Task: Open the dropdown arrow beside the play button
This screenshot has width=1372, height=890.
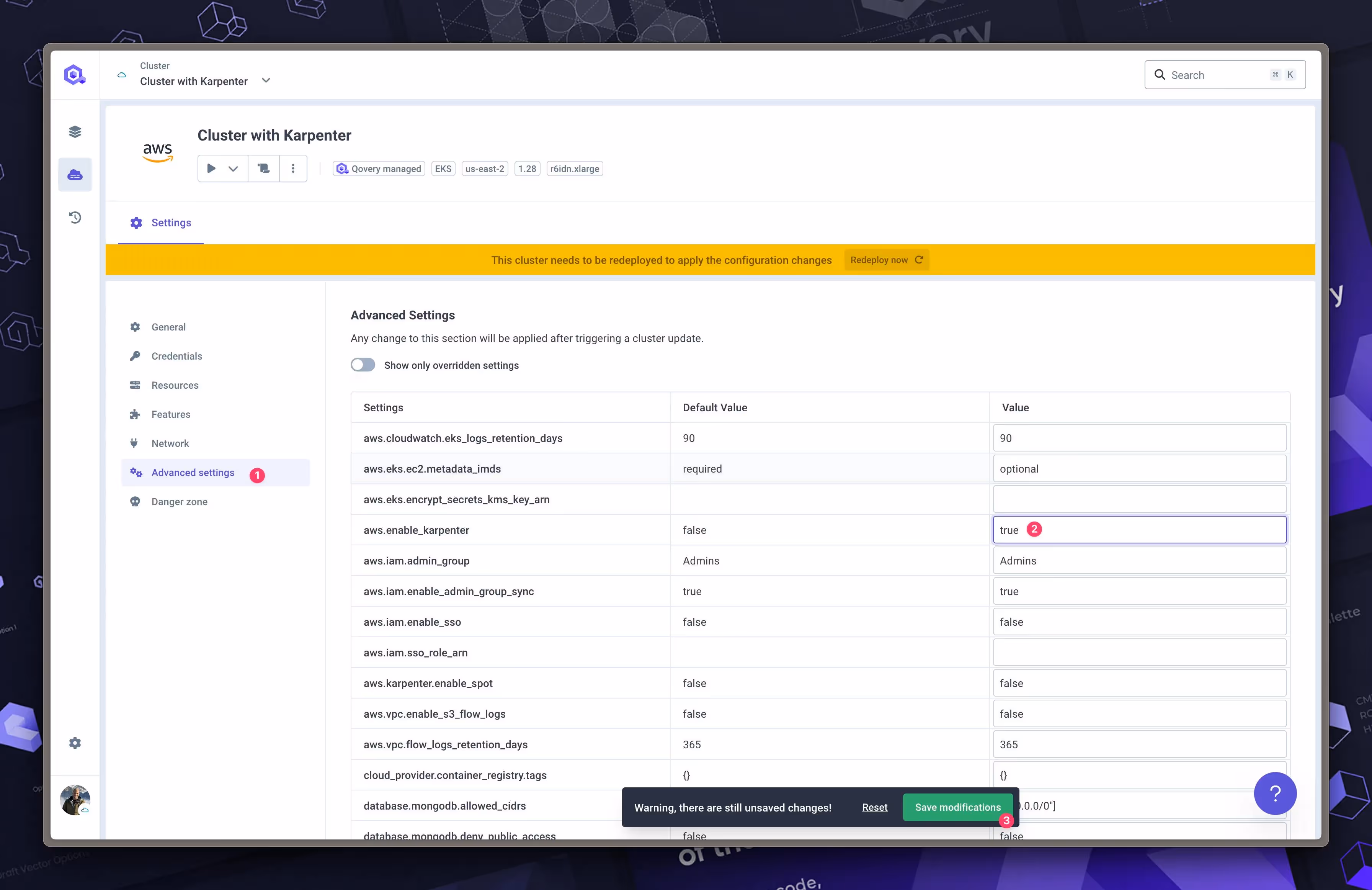Action: [x=233, y=169]
